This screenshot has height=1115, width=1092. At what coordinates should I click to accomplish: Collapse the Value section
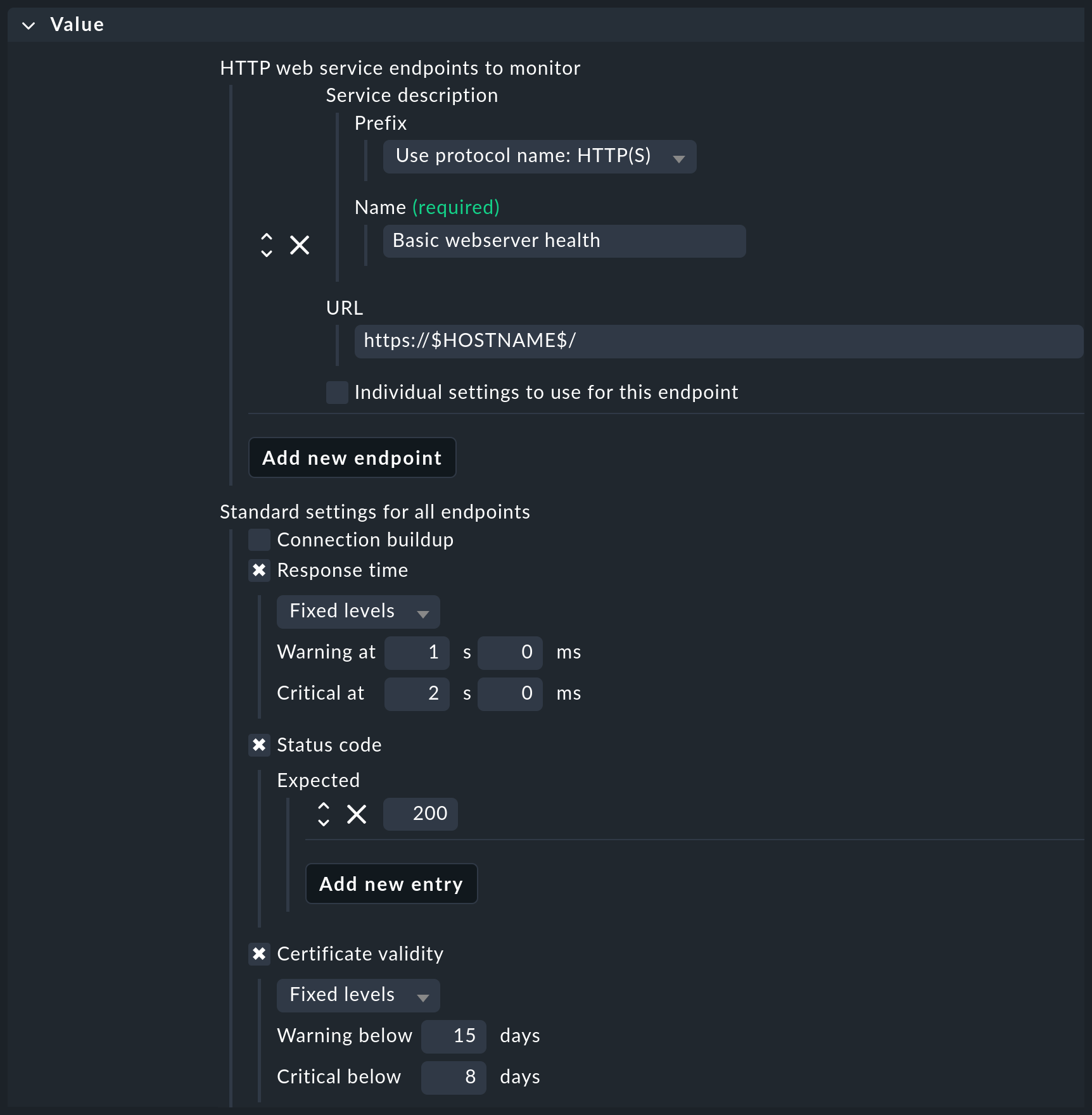28,25
